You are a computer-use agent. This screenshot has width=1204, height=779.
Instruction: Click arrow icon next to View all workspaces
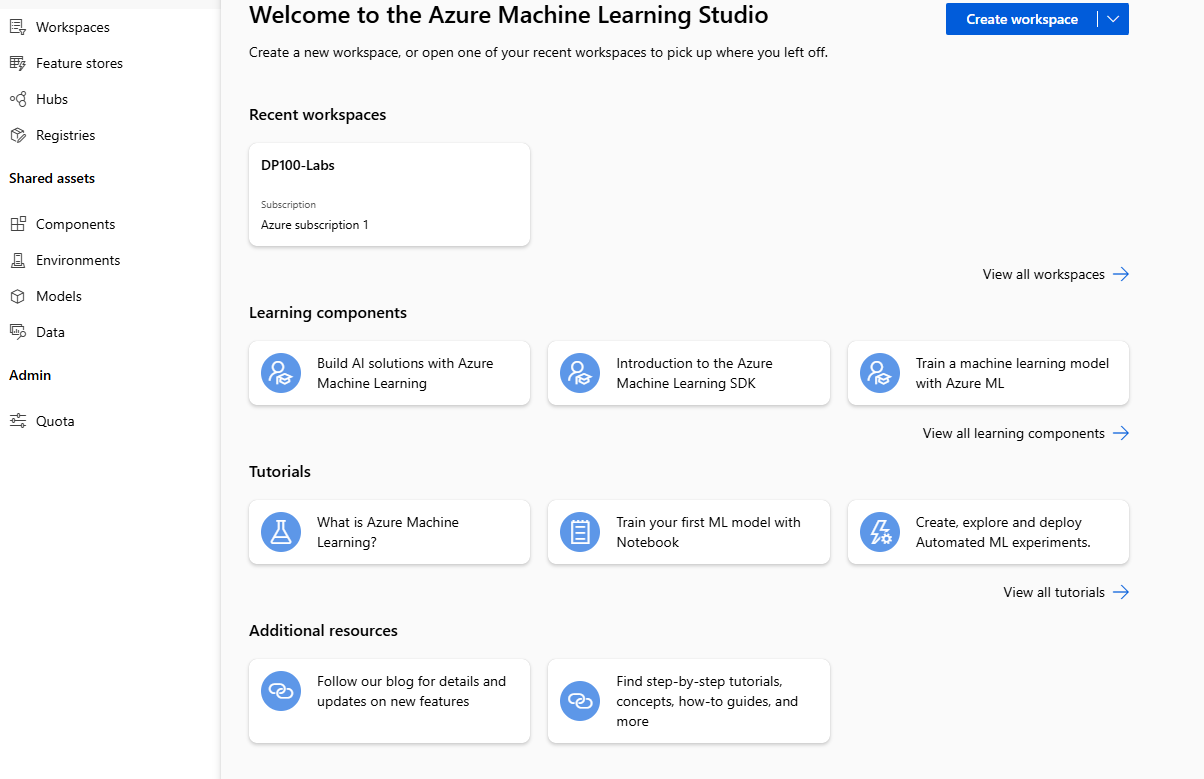pos(1121,274)
